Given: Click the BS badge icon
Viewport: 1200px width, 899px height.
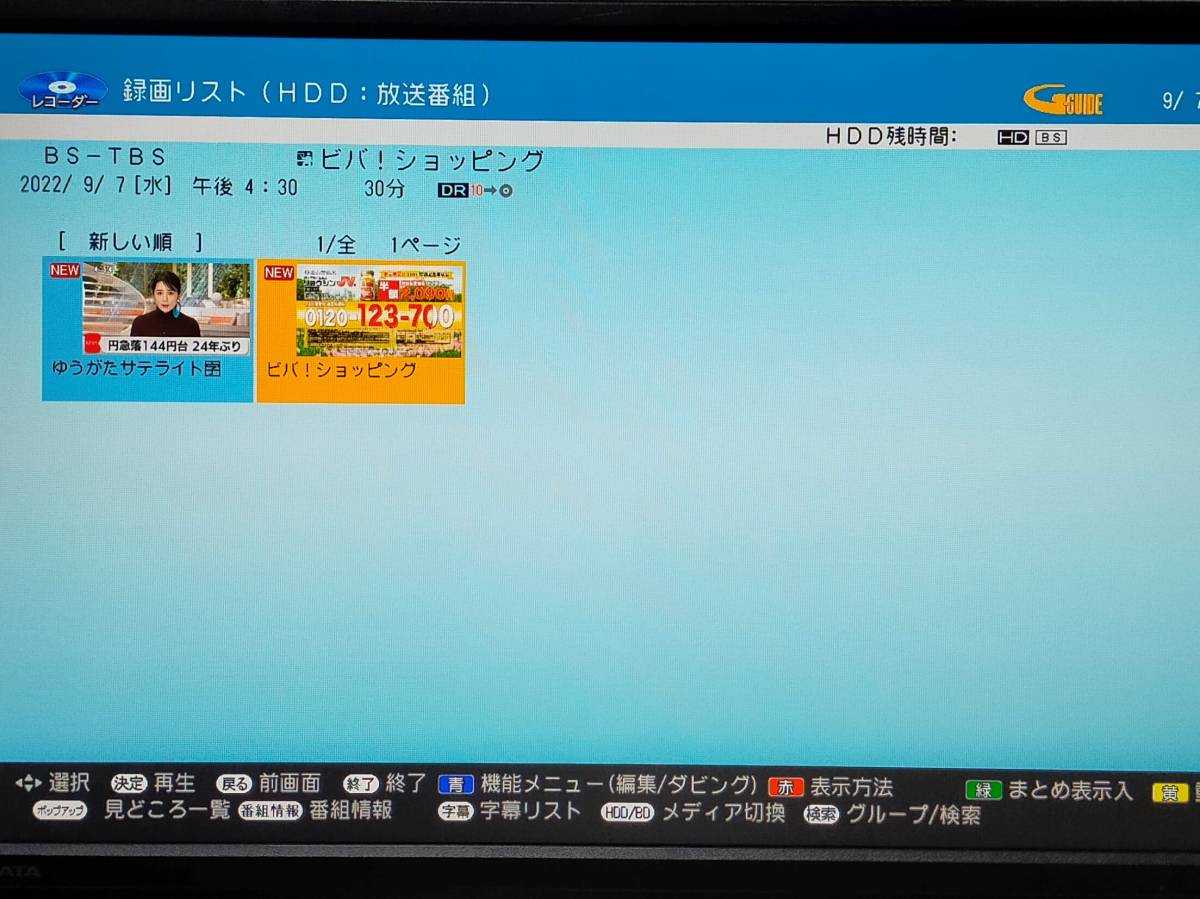Looking at the screenshot, I should pyautogui.click(x=1051, y=138).
